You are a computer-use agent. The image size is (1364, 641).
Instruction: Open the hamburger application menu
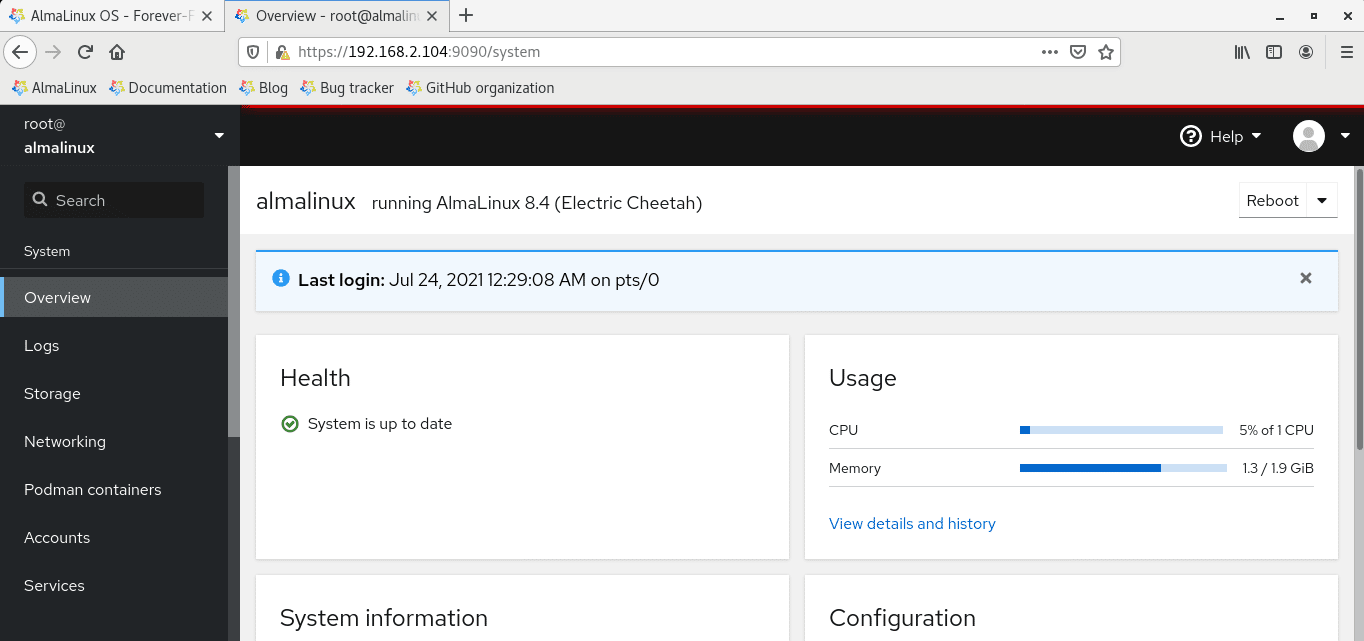point(1346,52)
